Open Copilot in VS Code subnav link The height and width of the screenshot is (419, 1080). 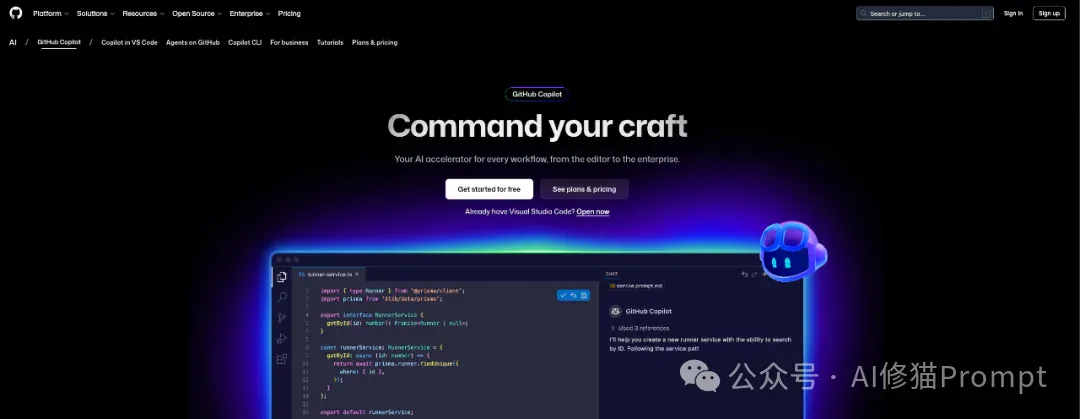(x=129, y=43)
